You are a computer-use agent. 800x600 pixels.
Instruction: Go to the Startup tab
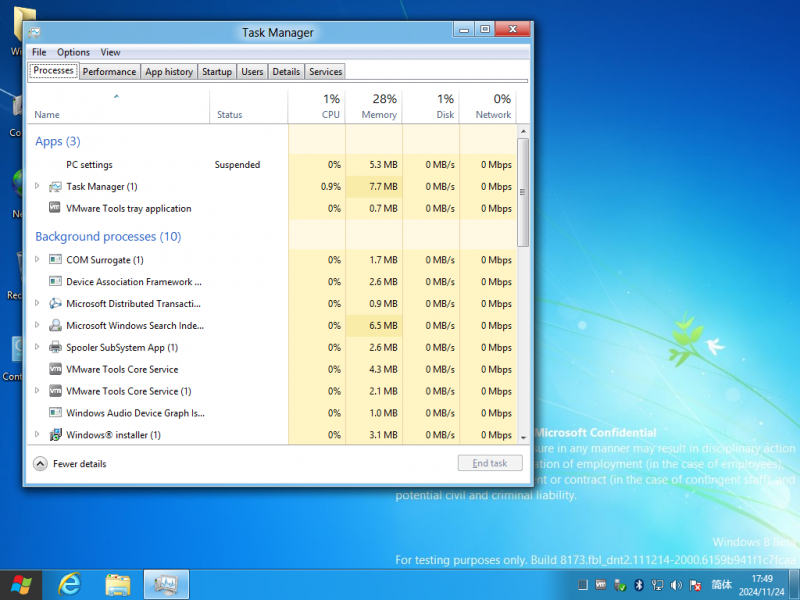click(x=217, y=72)
